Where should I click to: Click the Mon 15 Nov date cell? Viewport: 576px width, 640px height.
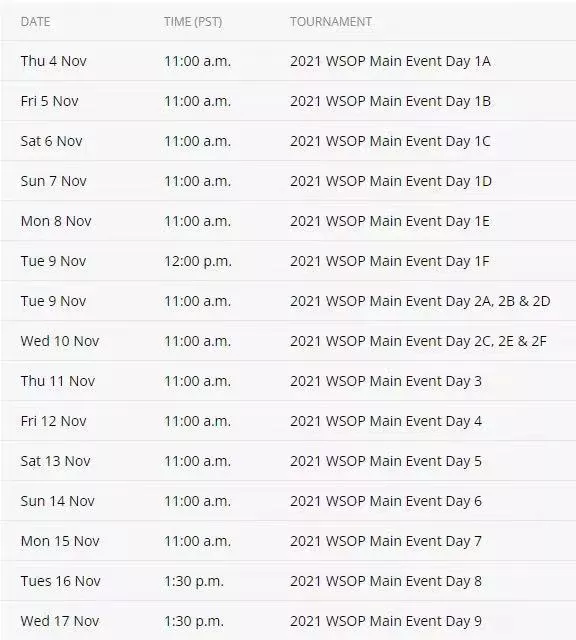pyautogui.click(x=60, y=541)
